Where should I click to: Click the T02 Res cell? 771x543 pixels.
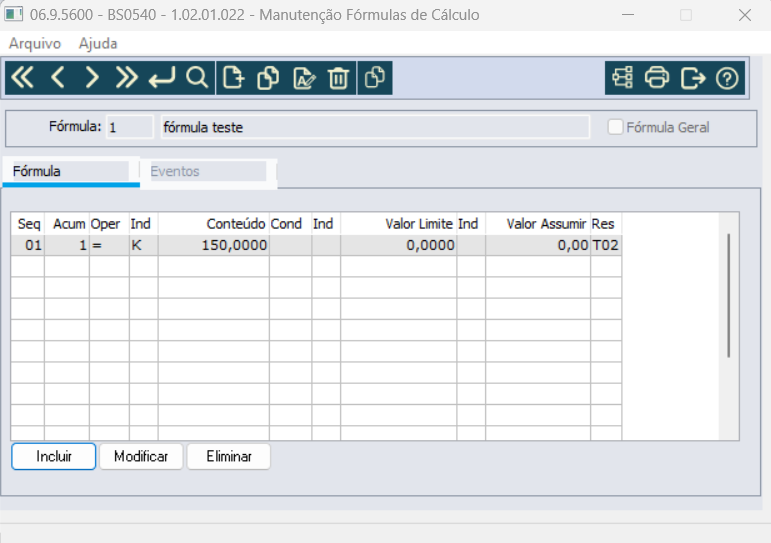click(x=606, y=245)
